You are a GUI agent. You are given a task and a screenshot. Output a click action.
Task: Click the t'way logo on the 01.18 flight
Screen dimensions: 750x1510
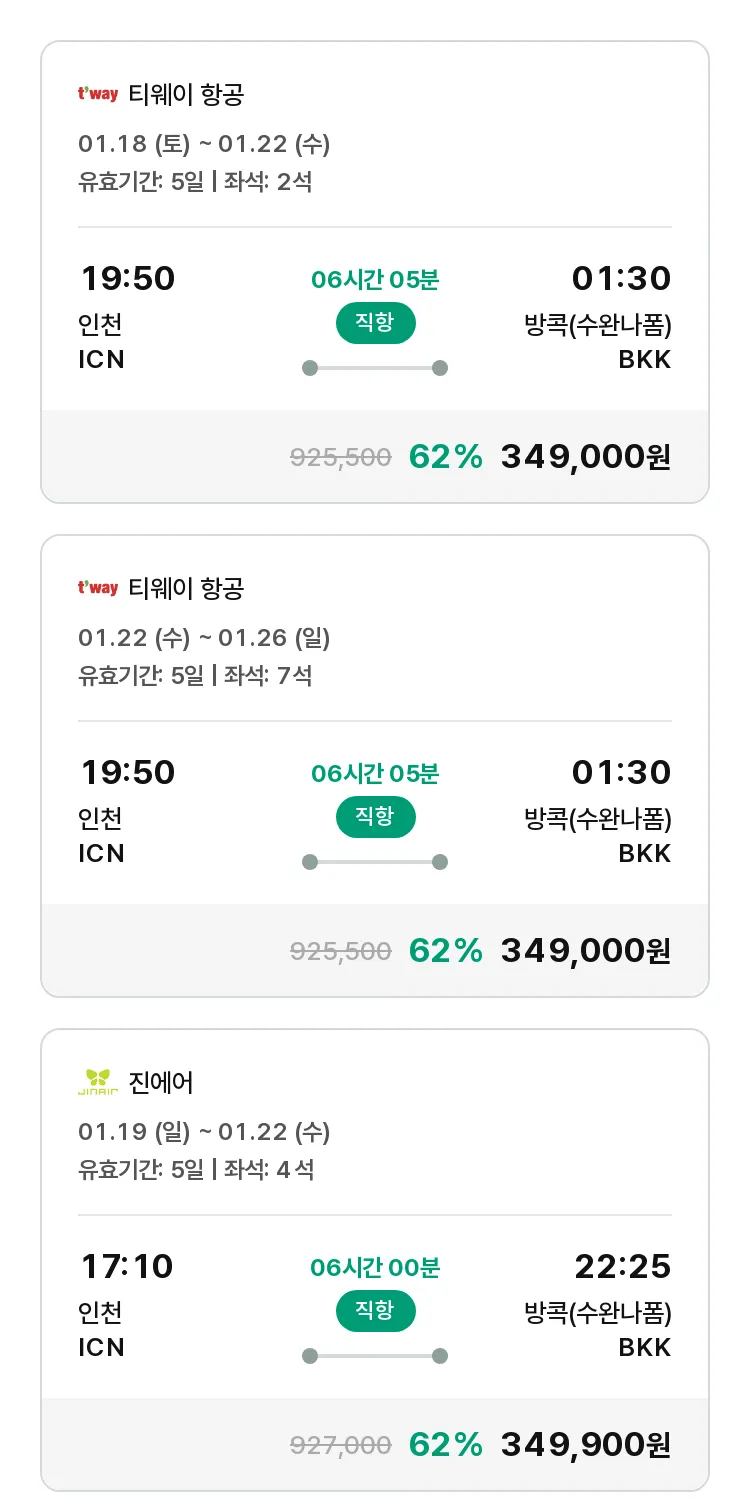[98, 95]
